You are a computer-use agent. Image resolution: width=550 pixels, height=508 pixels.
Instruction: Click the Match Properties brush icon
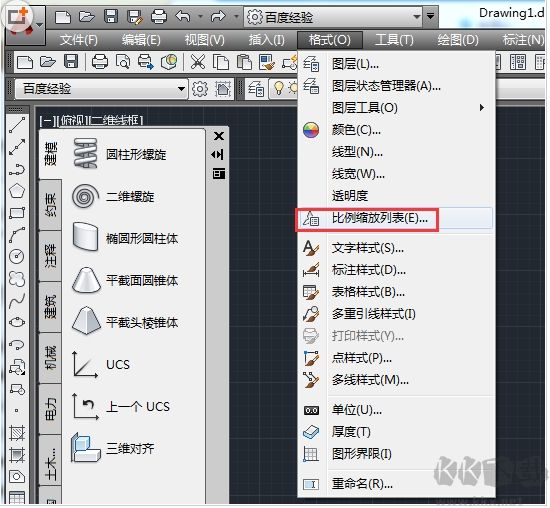coord(267,62)
